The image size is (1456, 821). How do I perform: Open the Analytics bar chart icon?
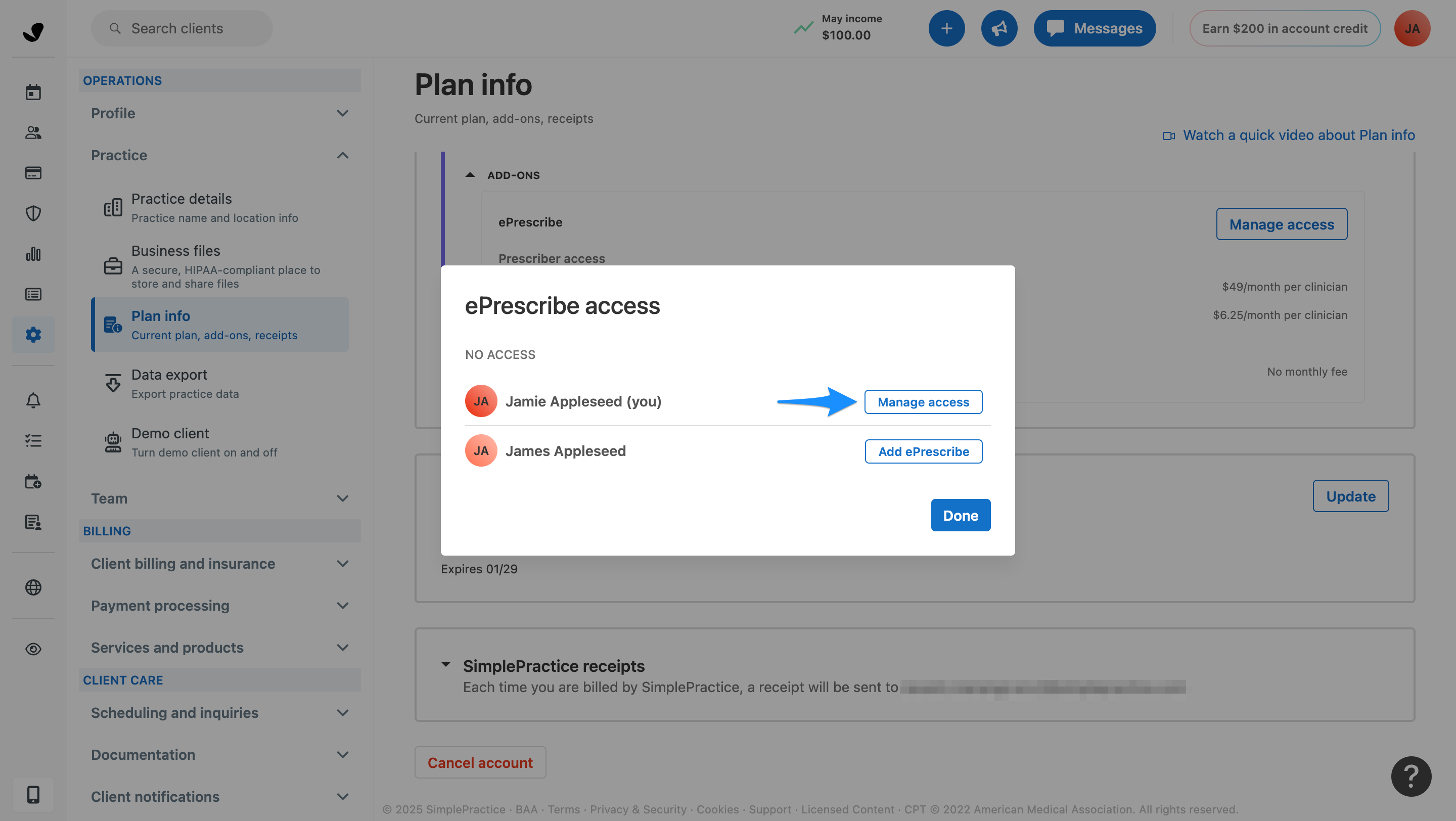click(x=33, y=254)
